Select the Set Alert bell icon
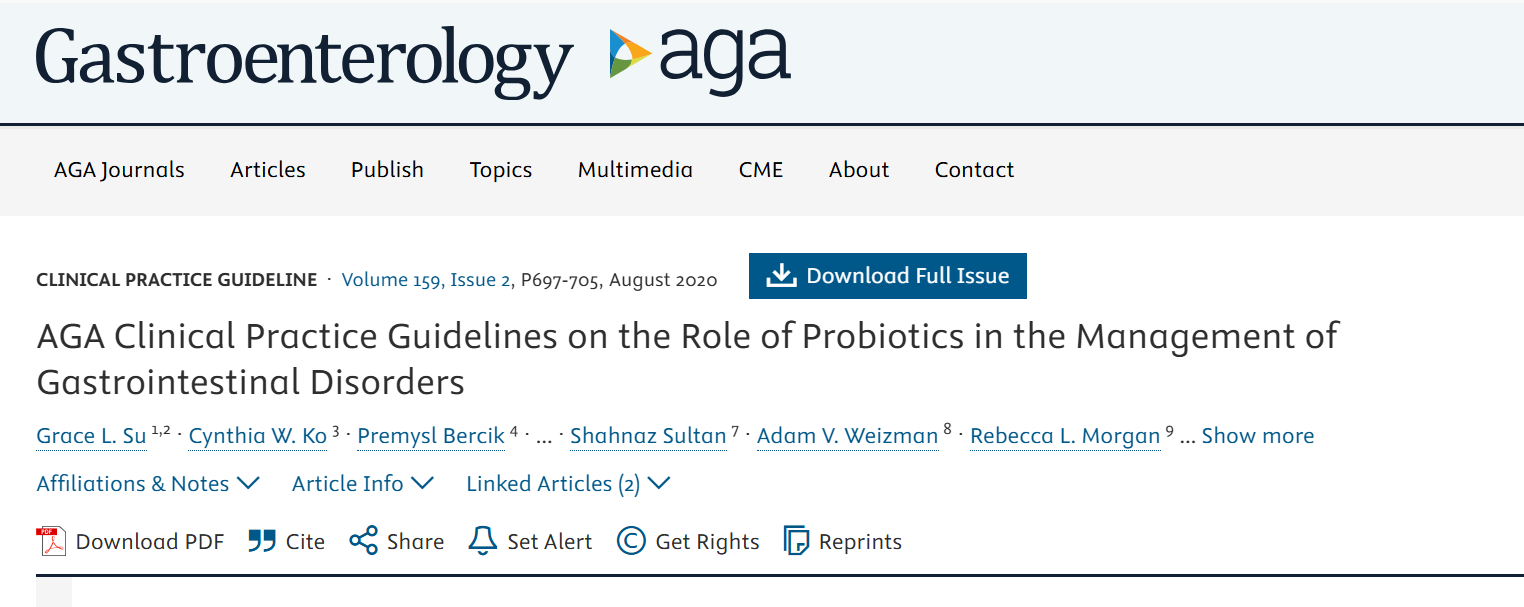 [x=482, y=541]
